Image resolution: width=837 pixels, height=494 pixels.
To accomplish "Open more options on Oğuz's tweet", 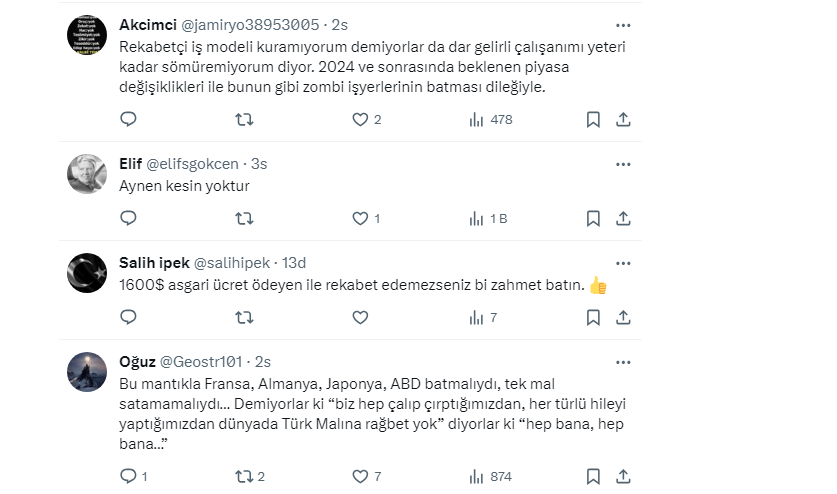I will (x=622, y=360).
